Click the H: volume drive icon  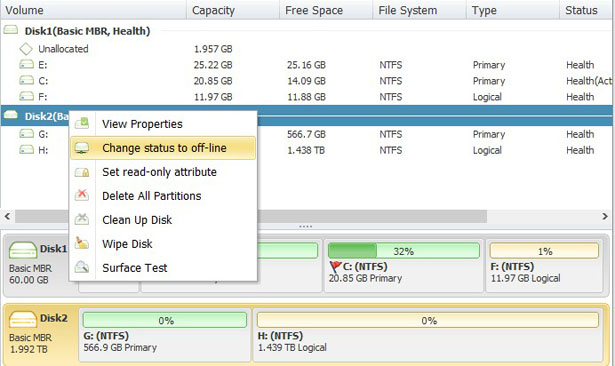[26, 149]
